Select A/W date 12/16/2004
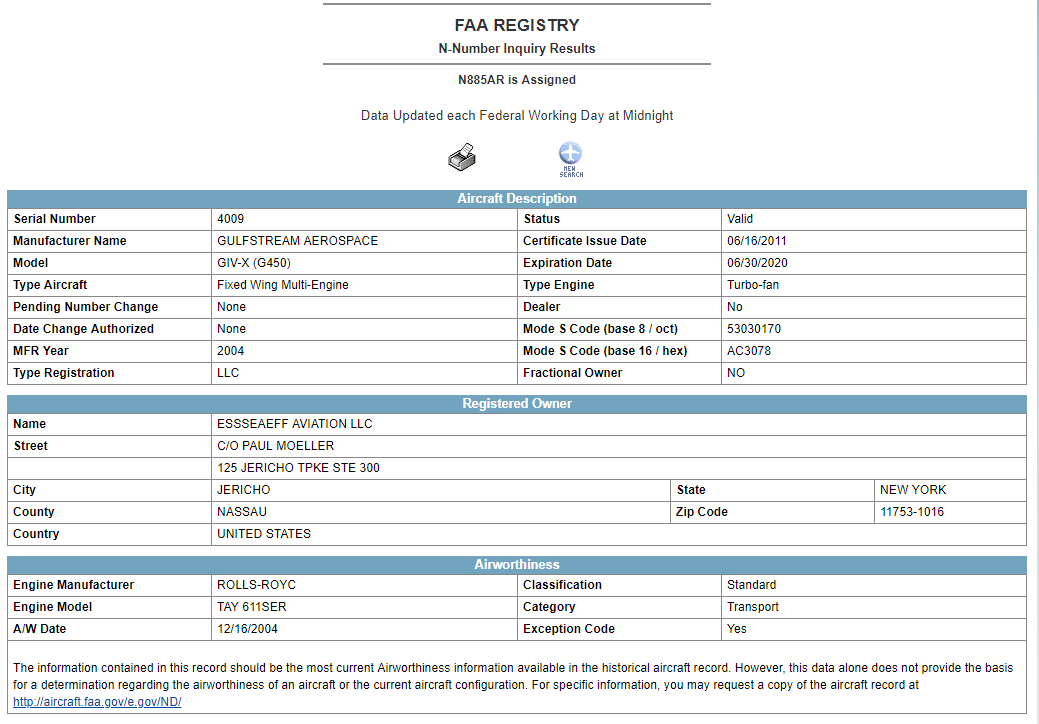The image size is (1039, 724). click(x=247, y=629)
